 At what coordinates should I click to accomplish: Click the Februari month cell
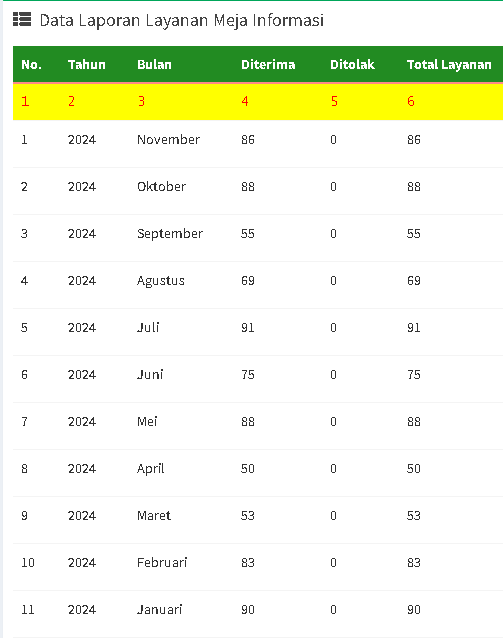point(162,563)
